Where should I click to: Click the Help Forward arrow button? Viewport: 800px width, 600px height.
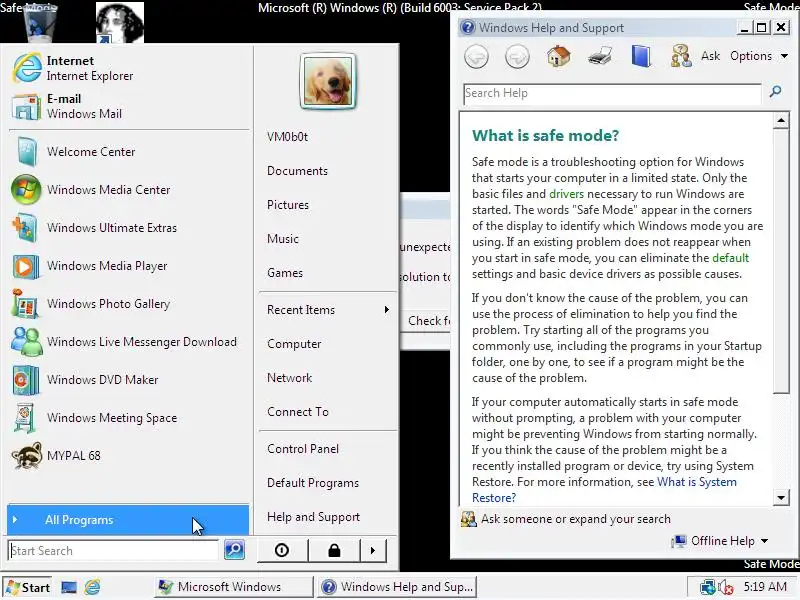point(517,56)
